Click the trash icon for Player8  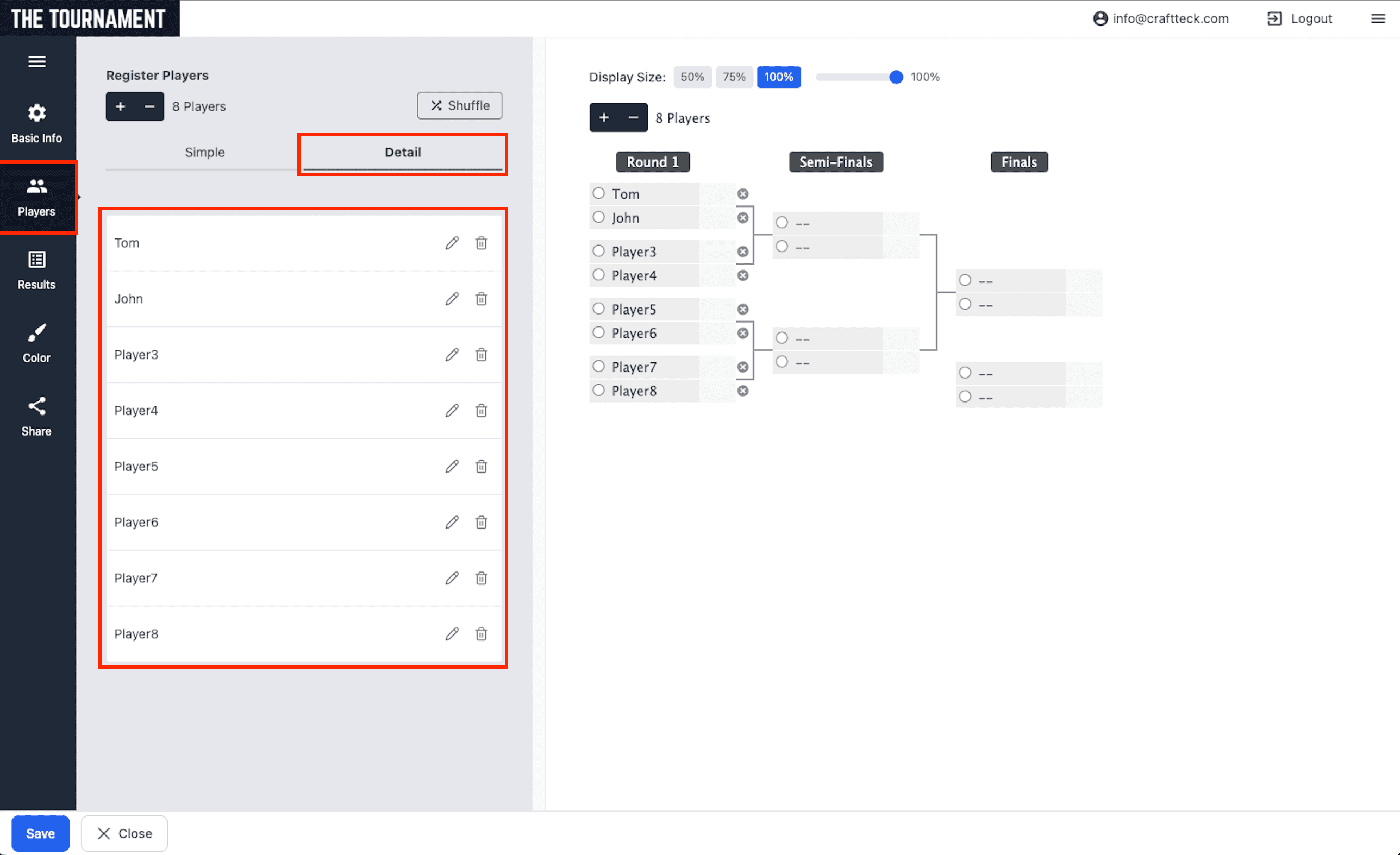pos(482,633)
